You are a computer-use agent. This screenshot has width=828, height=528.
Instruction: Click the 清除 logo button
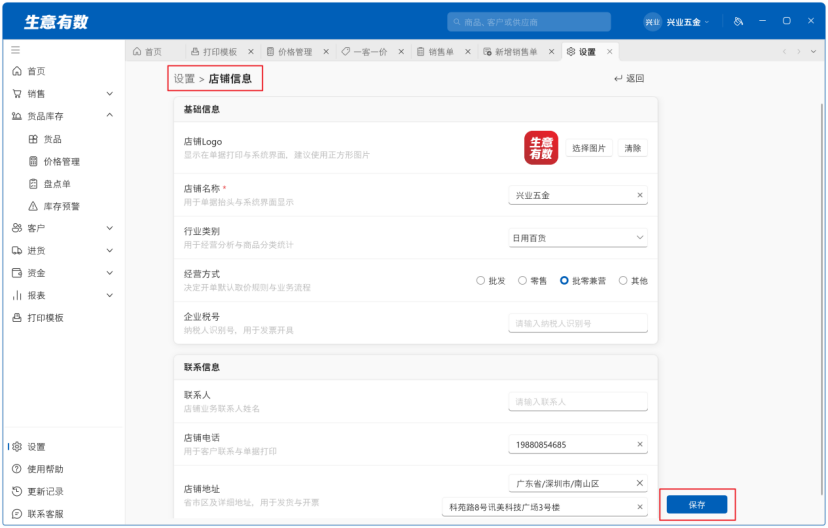coord(633,148)
